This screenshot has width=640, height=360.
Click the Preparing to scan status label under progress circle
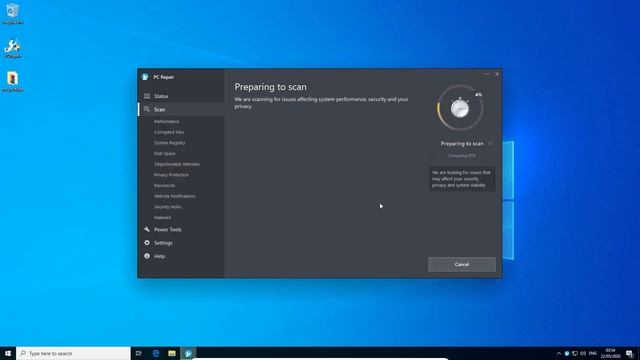[462, 144]
